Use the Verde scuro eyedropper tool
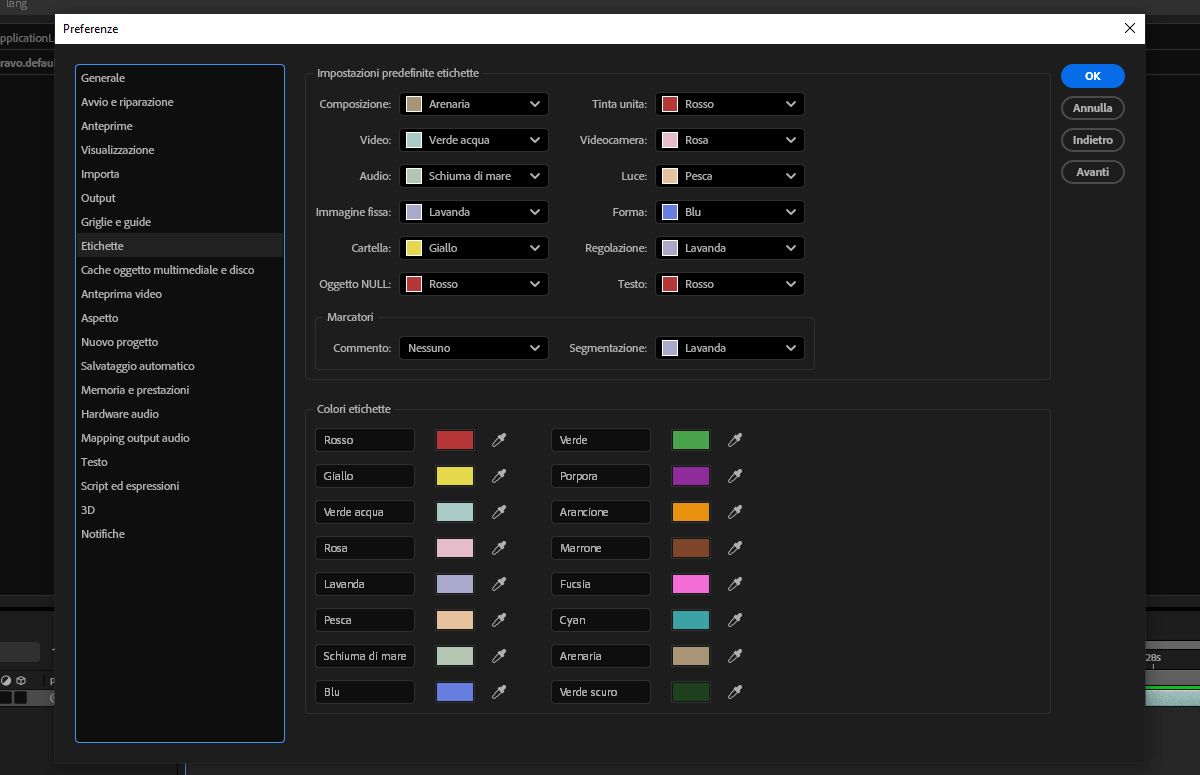Viewport: 1200px width, 775px height. (735, 692)
